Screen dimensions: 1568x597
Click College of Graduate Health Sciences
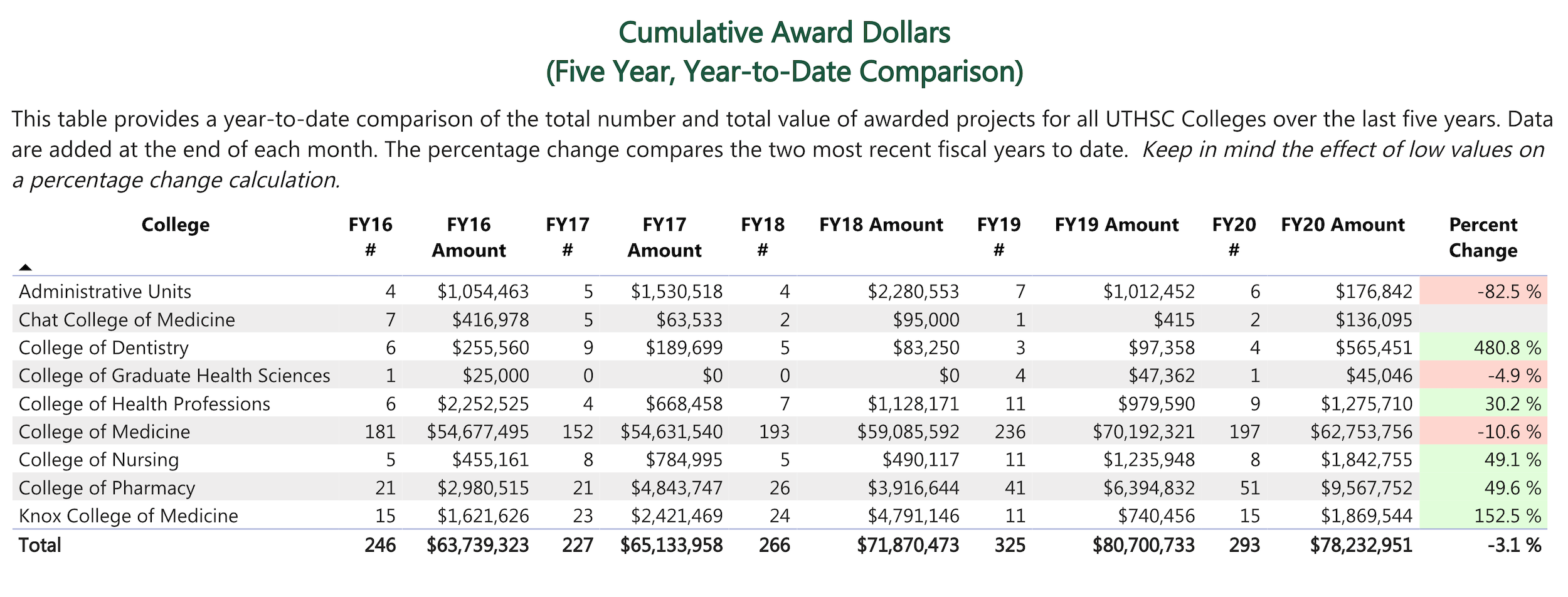tap(174, 376)
